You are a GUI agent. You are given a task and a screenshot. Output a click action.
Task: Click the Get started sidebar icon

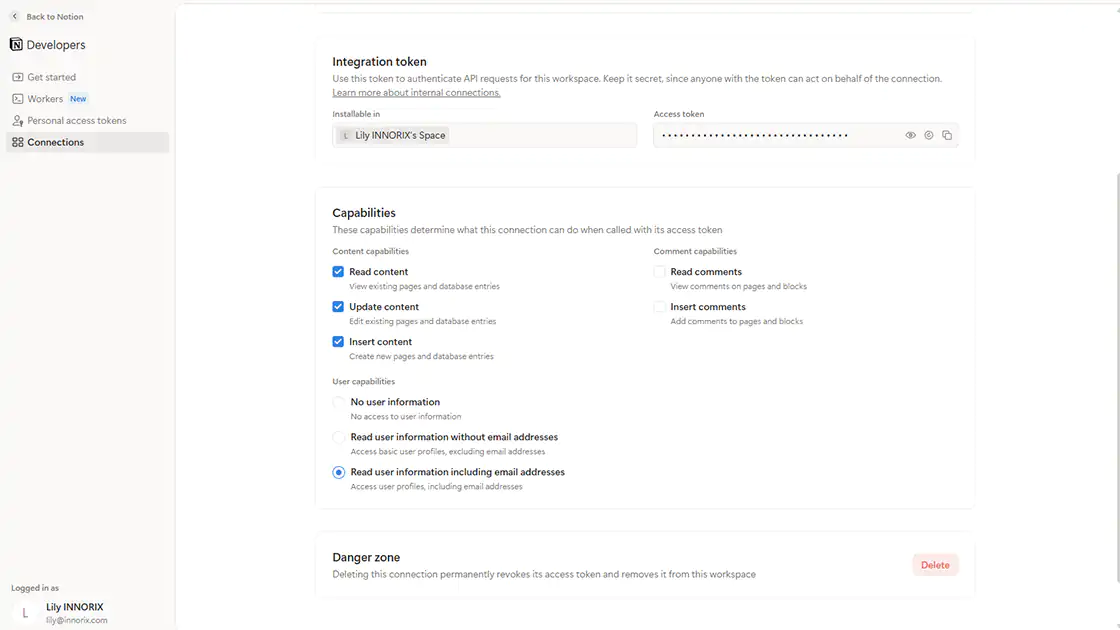[18, 77]
